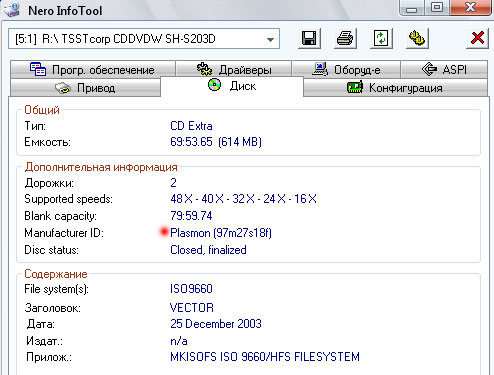The image size is (494, 375).
Task: Click the Nero InfoTool title bar icon
Action: pos(12,9)
